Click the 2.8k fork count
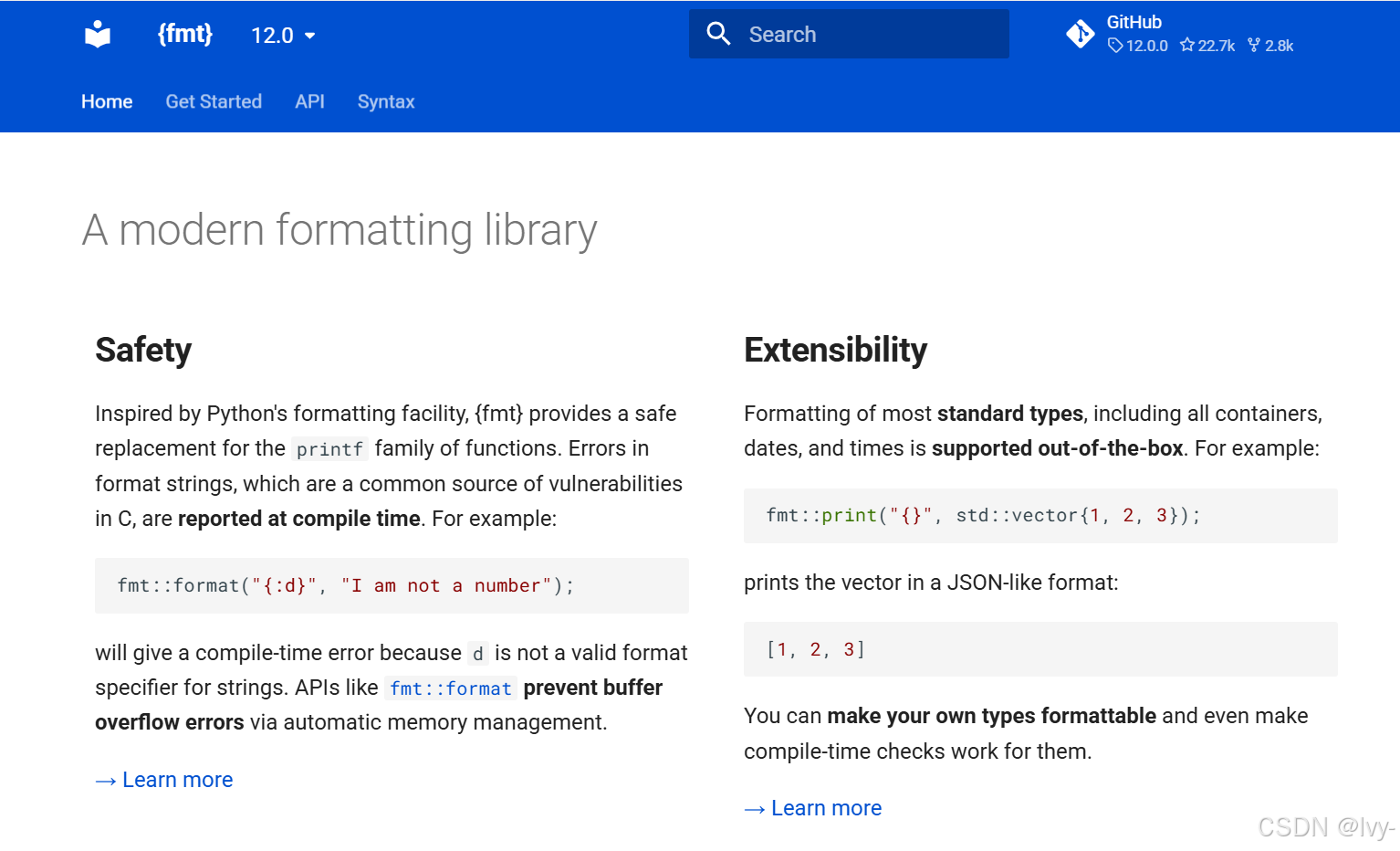Viewport: 1400px width, 851px height. click(x=1280, y=46)
